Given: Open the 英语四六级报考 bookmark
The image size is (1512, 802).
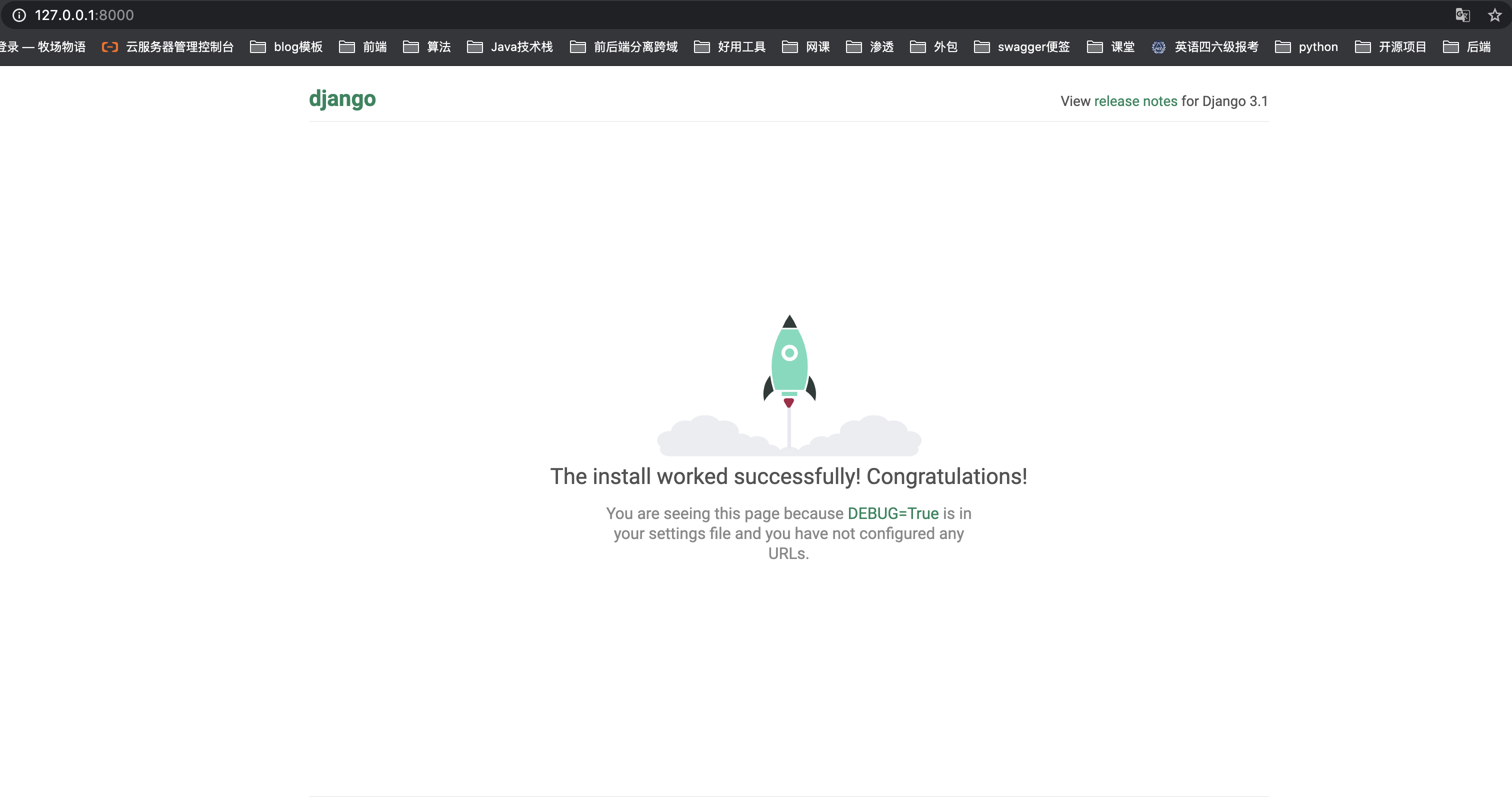Looking at the screenshot, I should 1205,47.
